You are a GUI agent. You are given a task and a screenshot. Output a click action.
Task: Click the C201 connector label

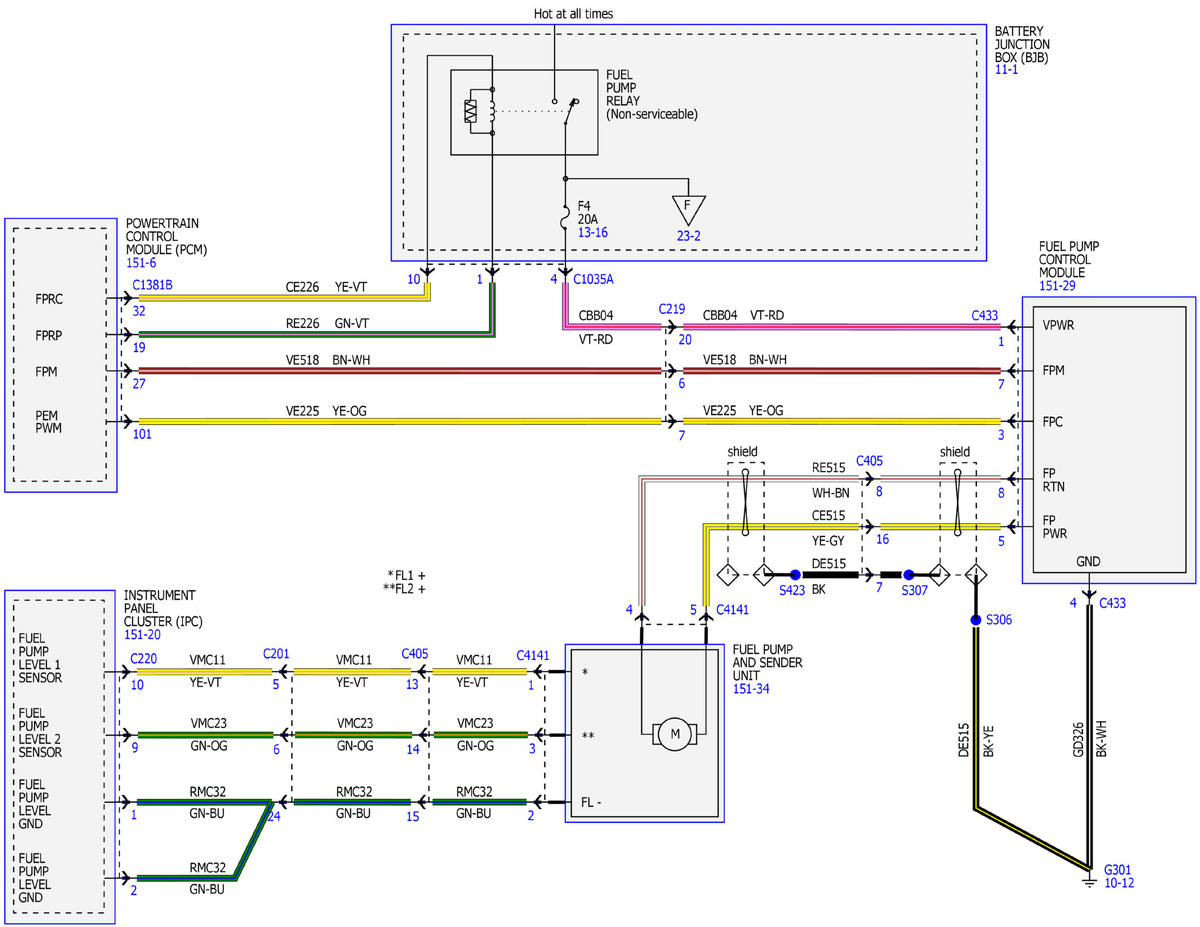(x=278, y=654)
